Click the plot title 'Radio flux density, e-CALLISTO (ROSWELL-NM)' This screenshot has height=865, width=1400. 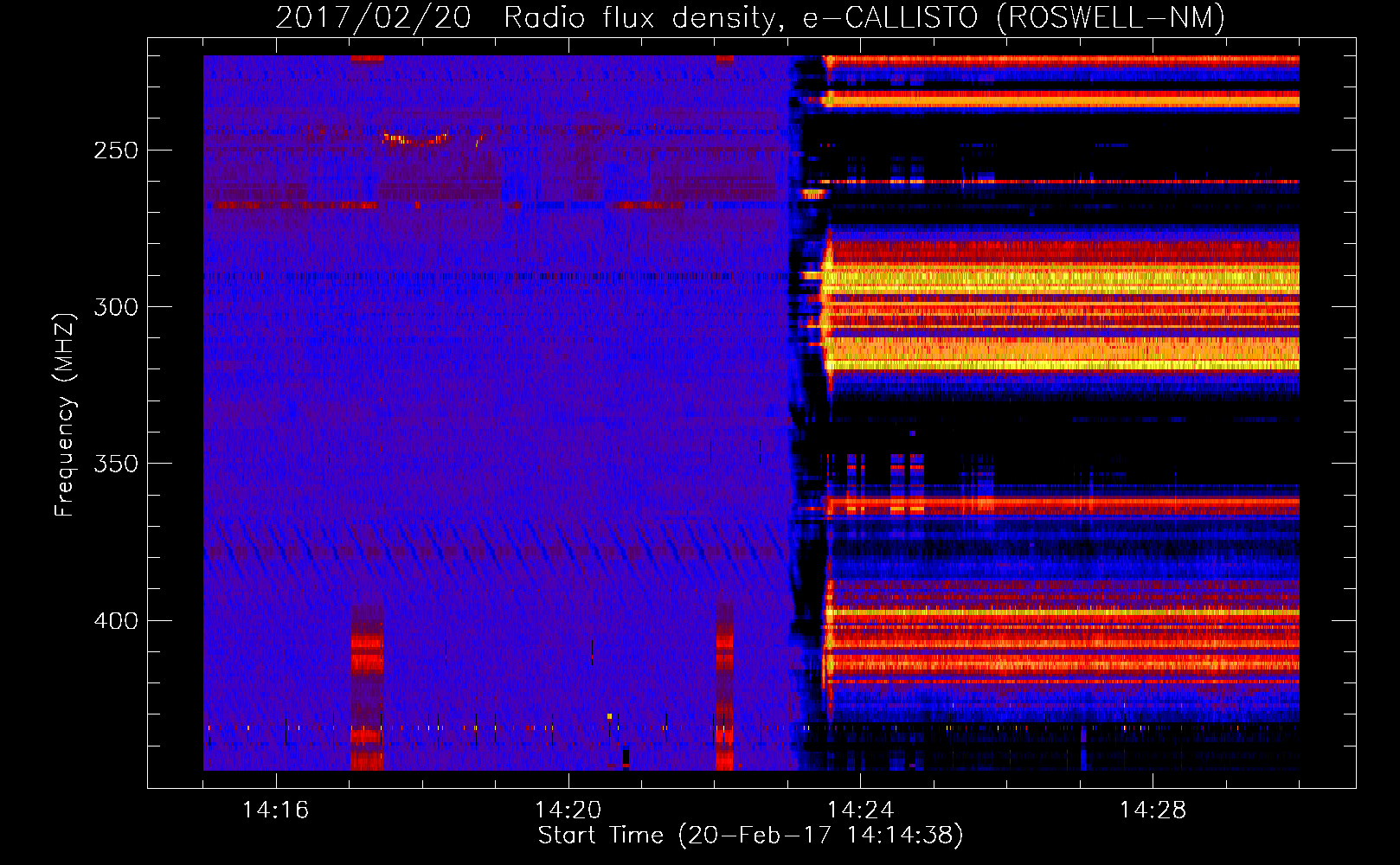point(864,17)
